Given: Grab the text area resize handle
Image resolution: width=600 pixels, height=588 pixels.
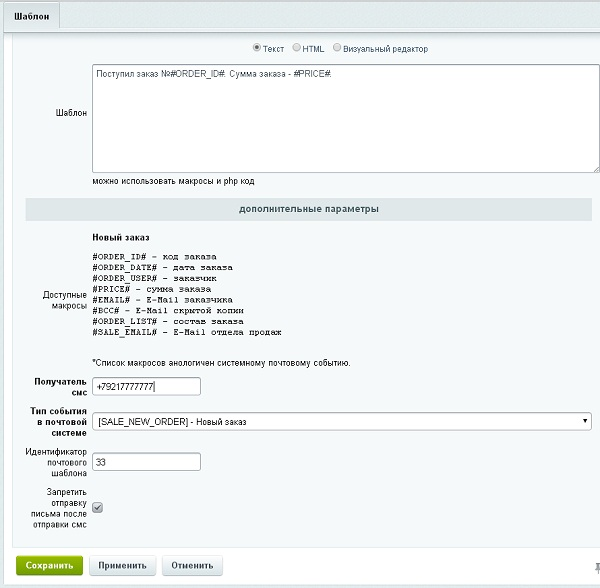Looking at the screenshot, I should point(595,168).
